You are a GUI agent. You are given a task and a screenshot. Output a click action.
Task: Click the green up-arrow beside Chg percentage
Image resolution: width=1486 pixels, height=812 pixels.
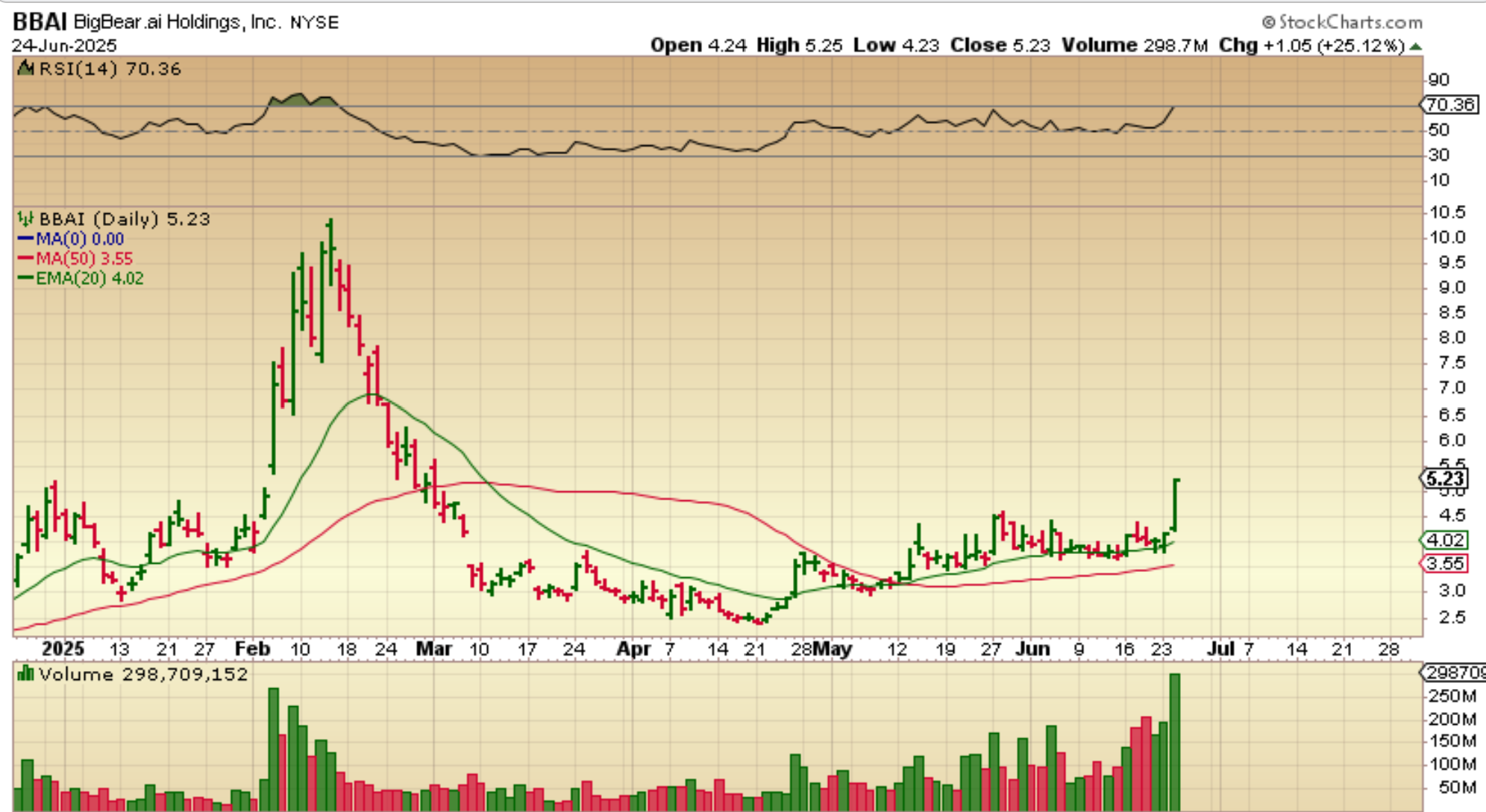coord(1416,46)
